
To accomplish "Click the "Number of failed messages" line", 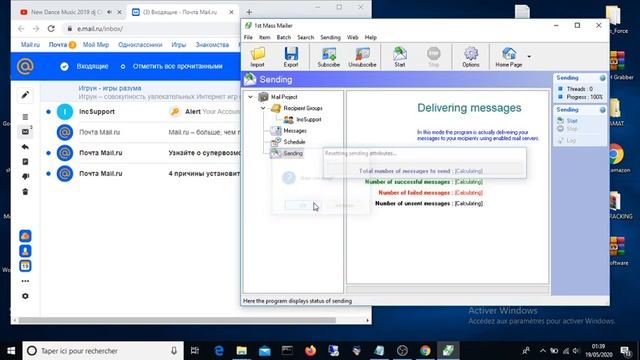I will [x=431, y=193].
